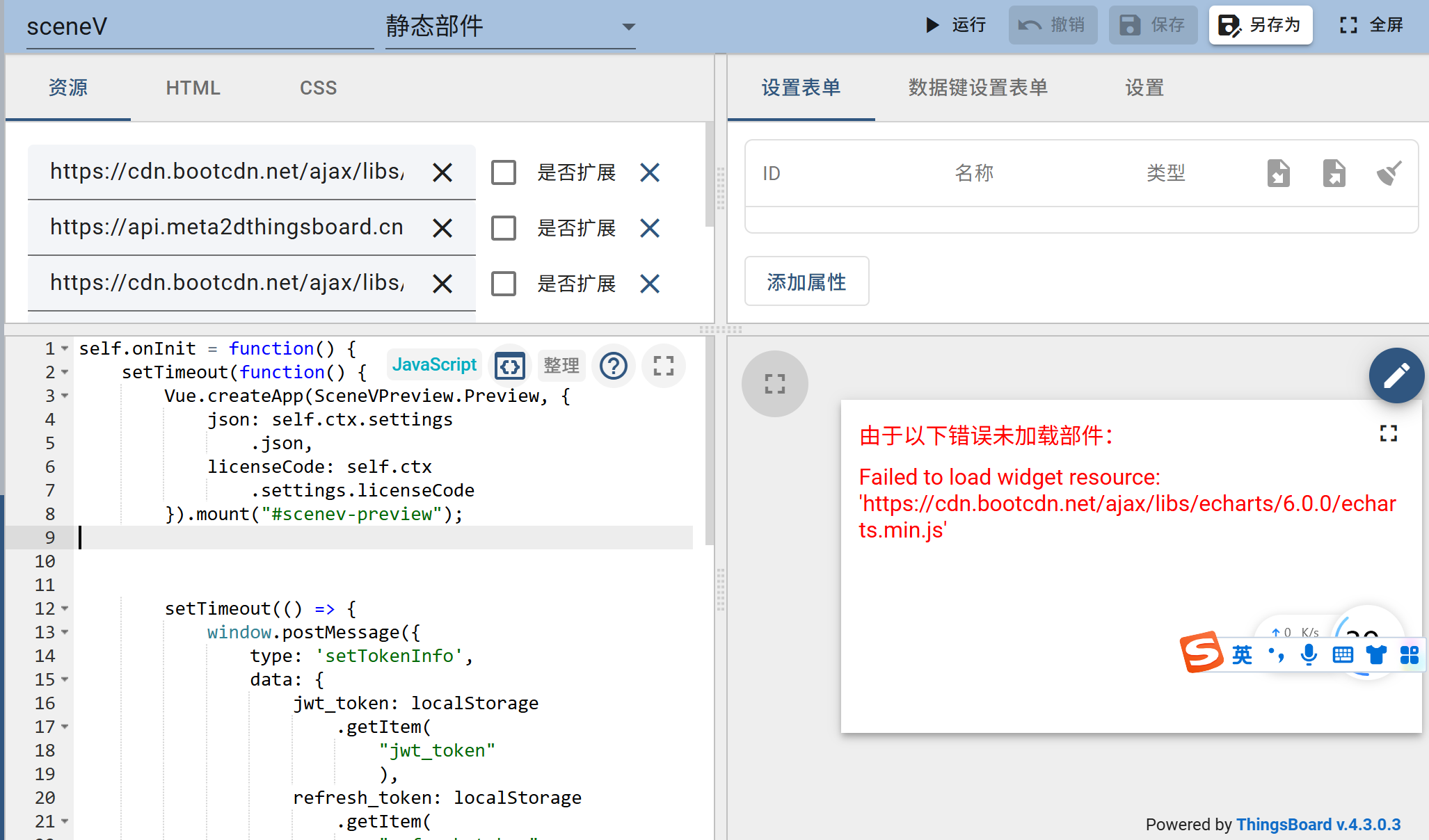Click the broom clear-form icon
Screen dimensions: 1429x840
(1389, 173)
